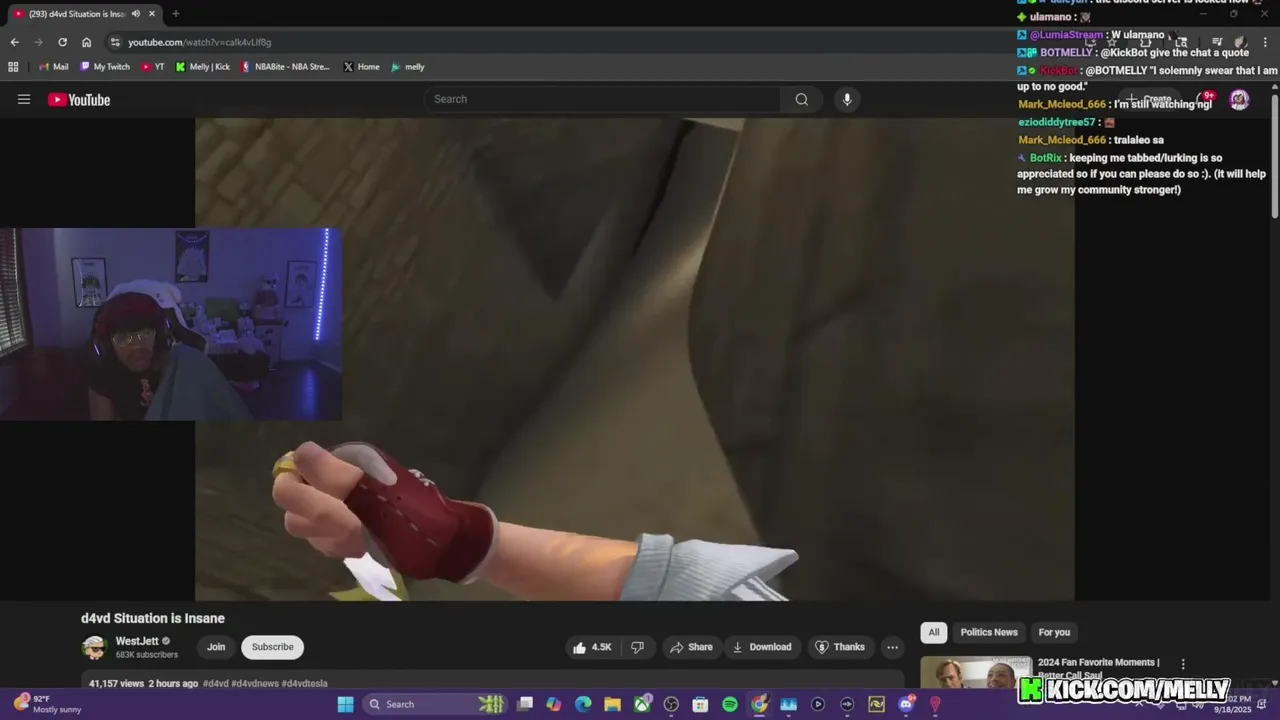Open the YouTube hamburger guide menu
The image size is (1280, 720).
[x=24, y=99]
